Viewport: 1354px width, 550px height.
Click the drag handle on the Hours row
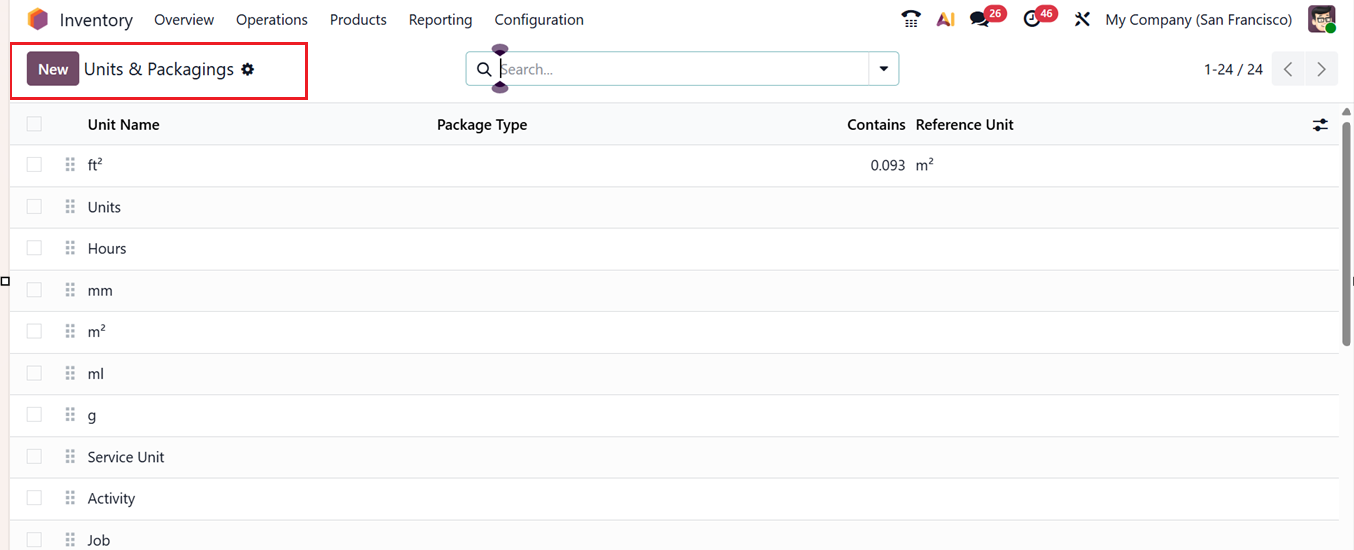70,248
